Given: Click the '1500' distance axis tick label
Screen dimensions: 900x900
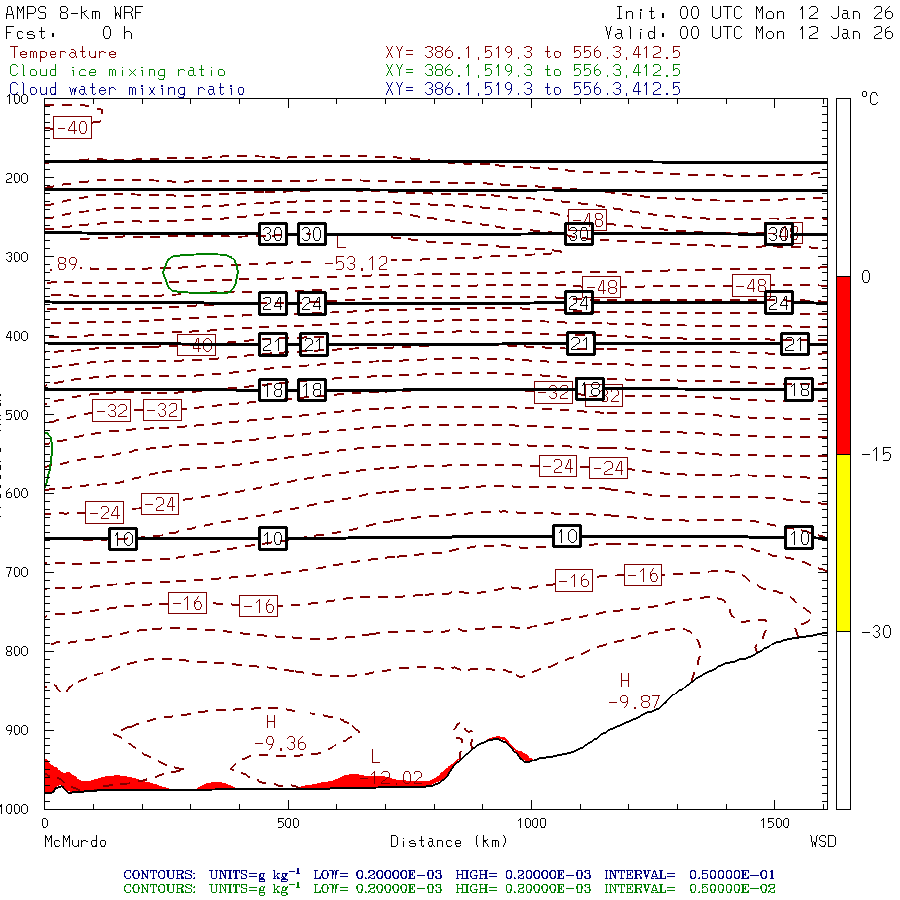Looking at the screenshot, I should tap(775, 824).
